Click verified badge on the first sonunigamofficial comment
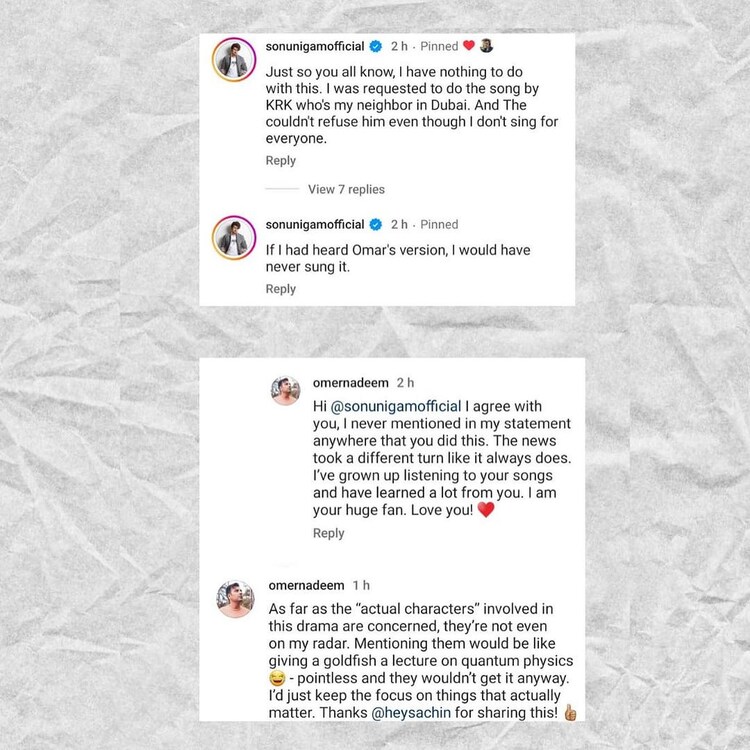The image size is (750, 750). pyautogui.click(x=376, y=46)
